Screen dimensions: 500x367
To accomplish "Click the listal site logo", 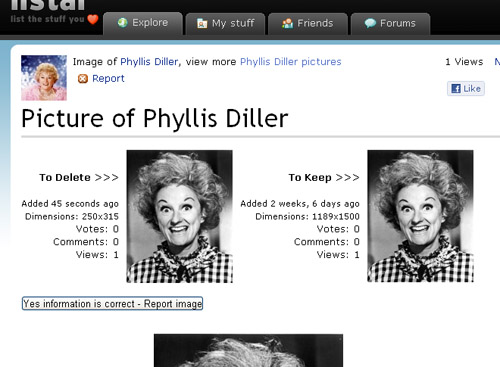I will coord(48,5).
